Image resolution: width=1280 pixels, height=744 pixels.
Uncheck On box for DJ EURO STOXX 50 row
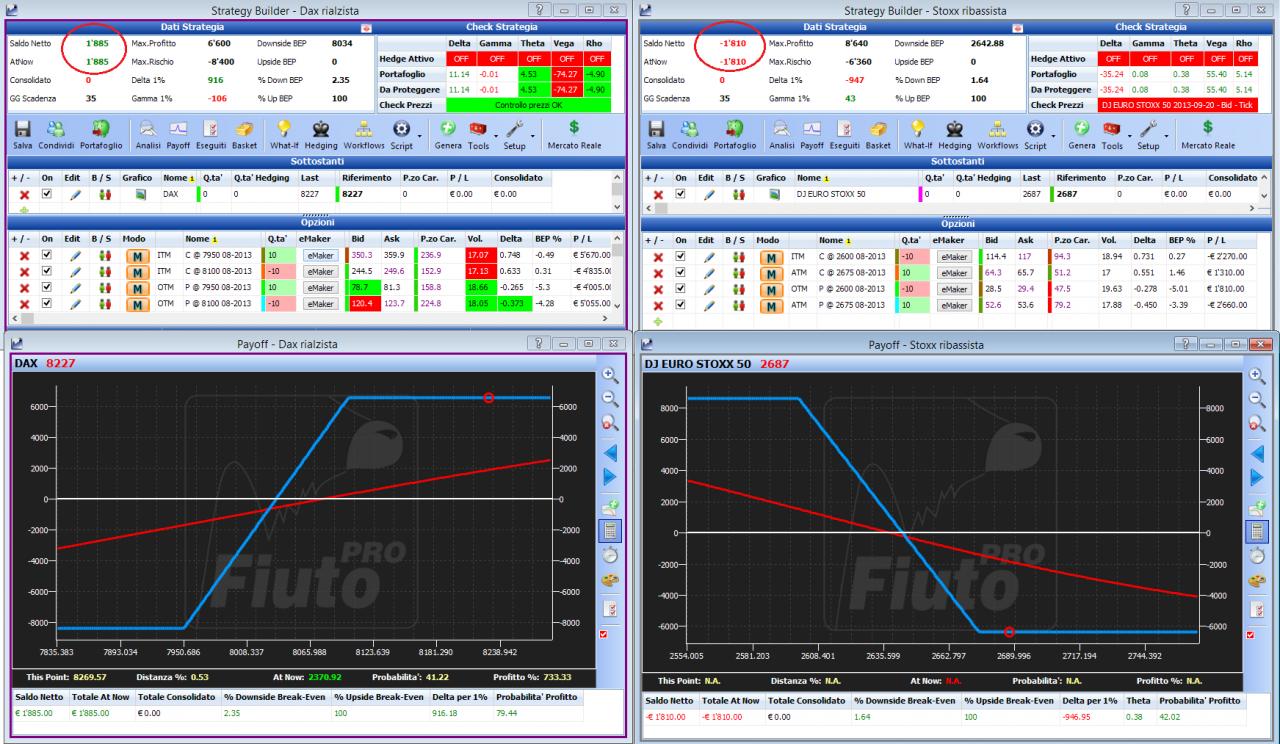pos(682,194)
